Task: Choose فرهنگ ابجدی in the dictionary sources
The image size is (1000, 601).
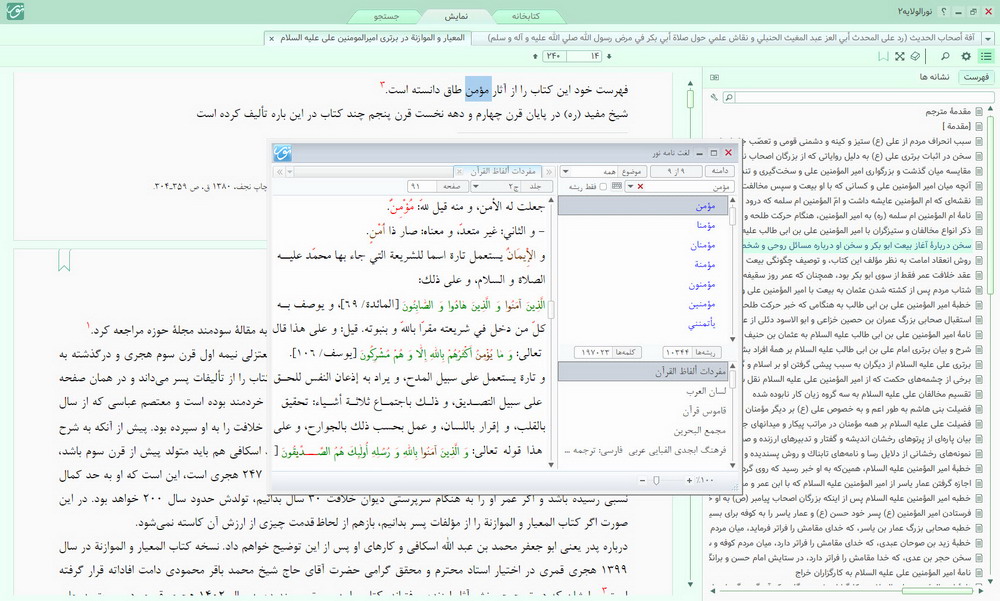Action: (645, 450)
